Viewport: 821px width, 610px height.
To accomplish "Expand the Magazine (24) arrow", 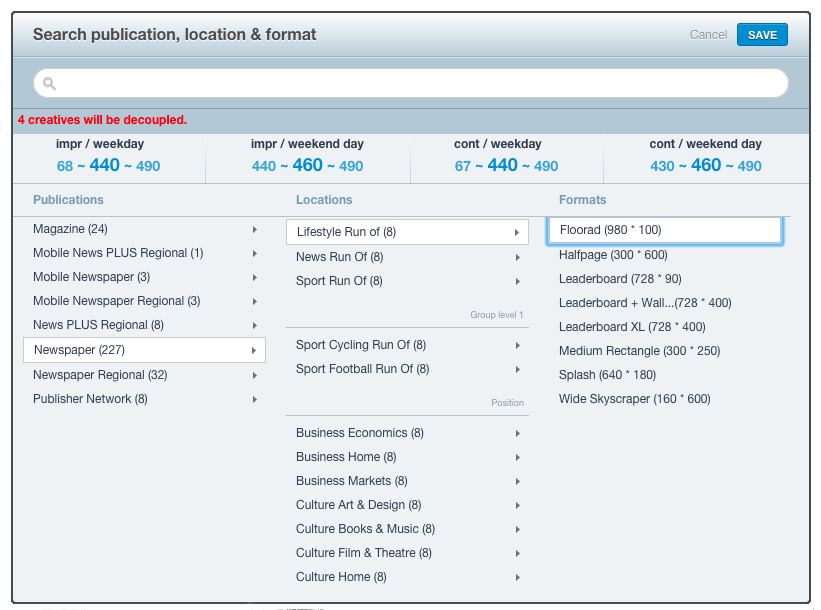I will 254,229.
